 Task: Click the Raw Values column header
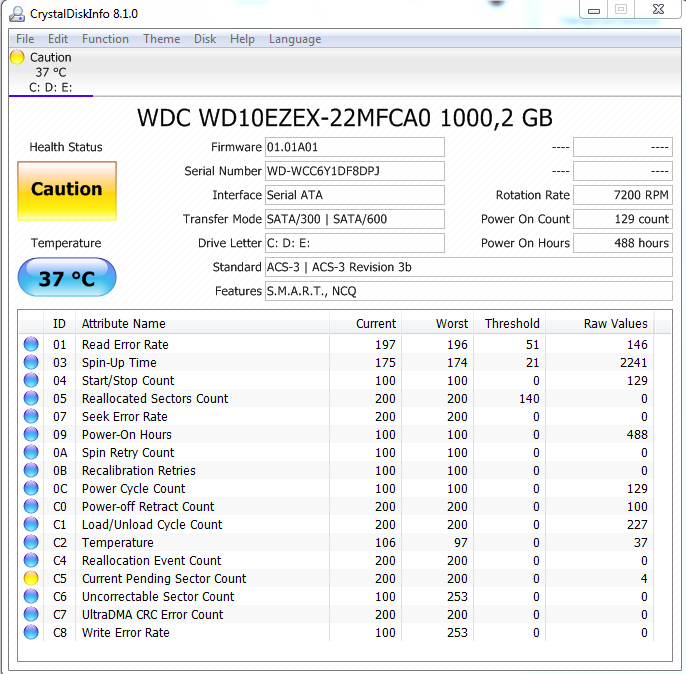[x=599, y=324]
